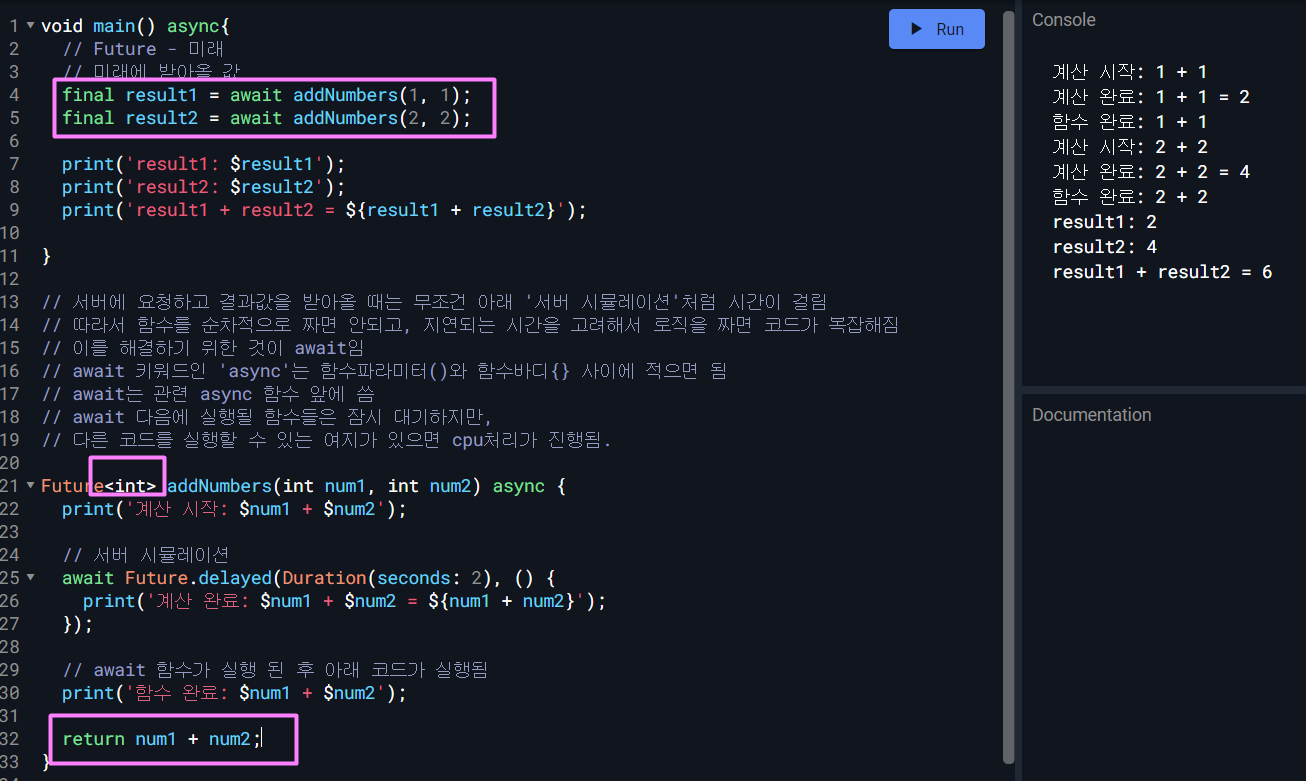This screenshot has width=1306, height=781.
Task: Click console line '계산 완료: 2 + 2 = 4'
Action: tap(1151, 172)
